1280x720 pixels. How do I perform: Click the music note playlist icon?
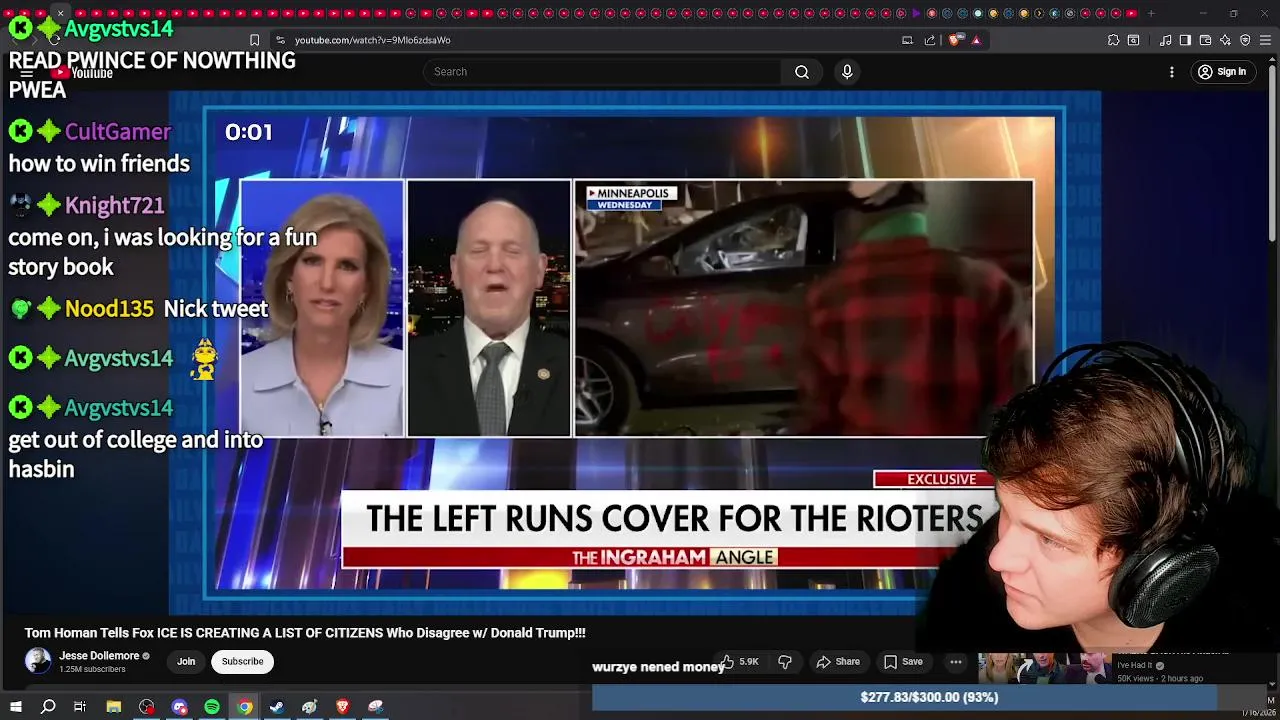[x=1166, y=40]
